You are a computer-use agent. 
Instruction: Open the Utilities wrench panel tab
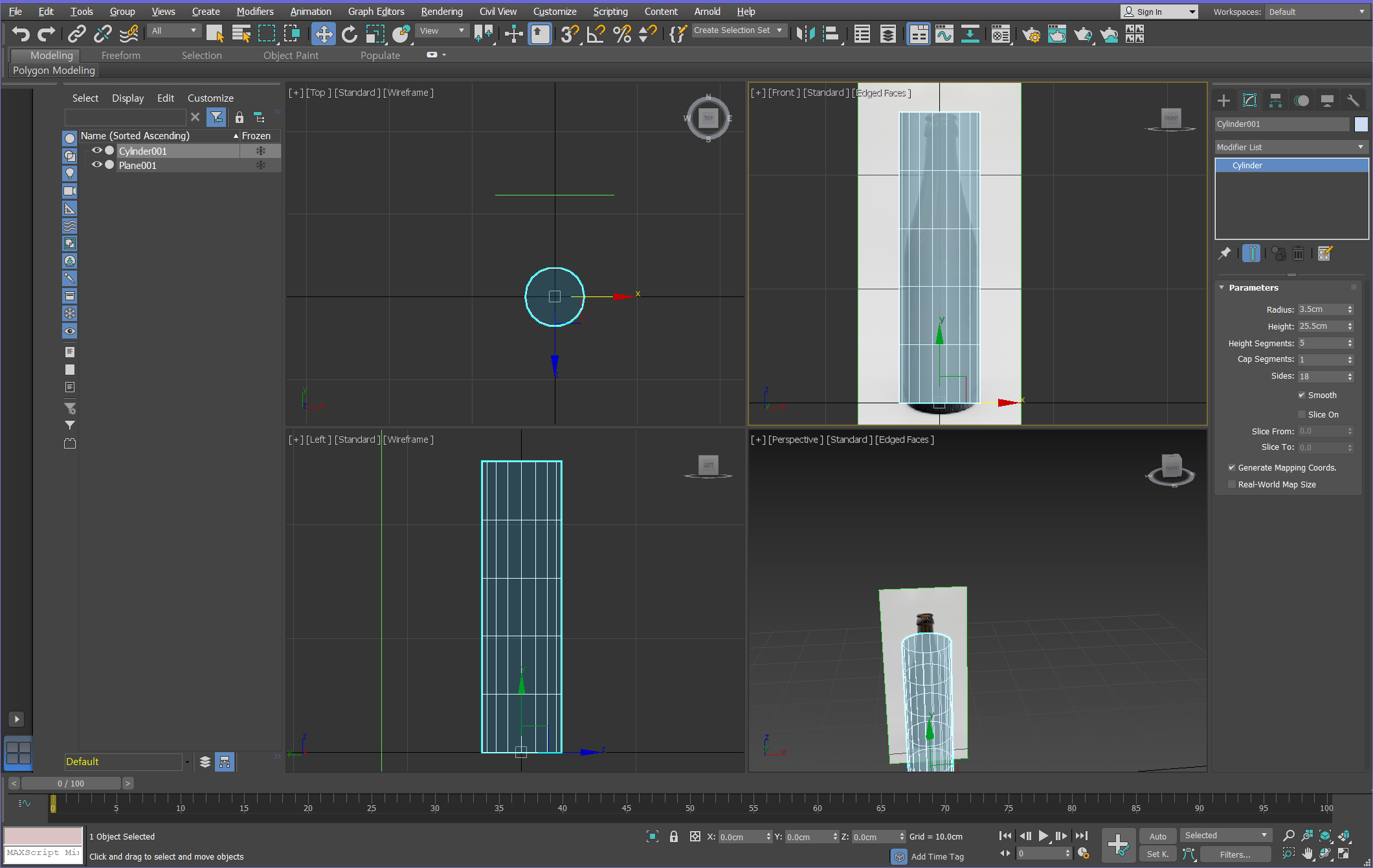pos(1353,100)
